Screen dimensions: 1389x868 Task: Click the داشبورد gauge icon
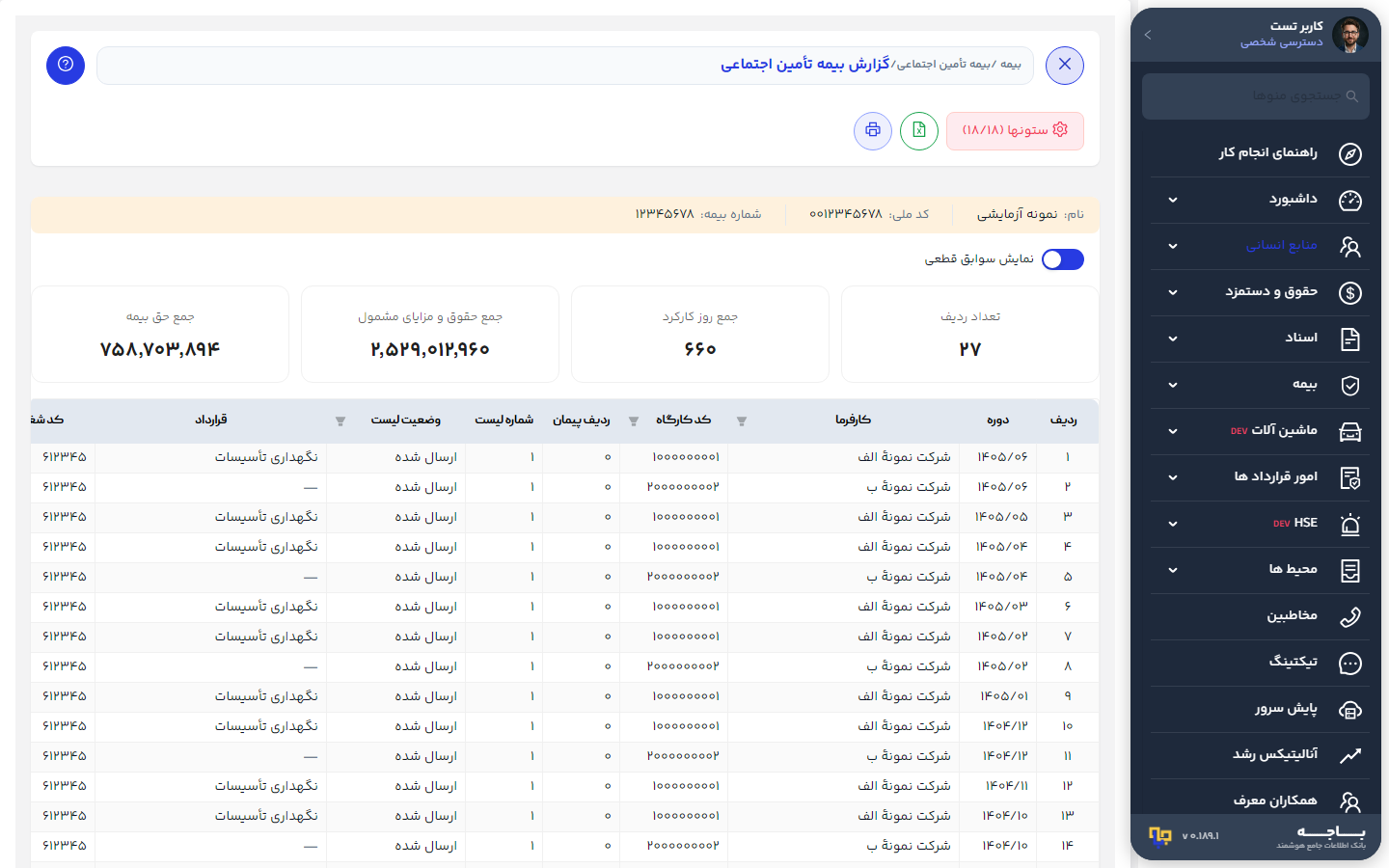coord(1350,200)
